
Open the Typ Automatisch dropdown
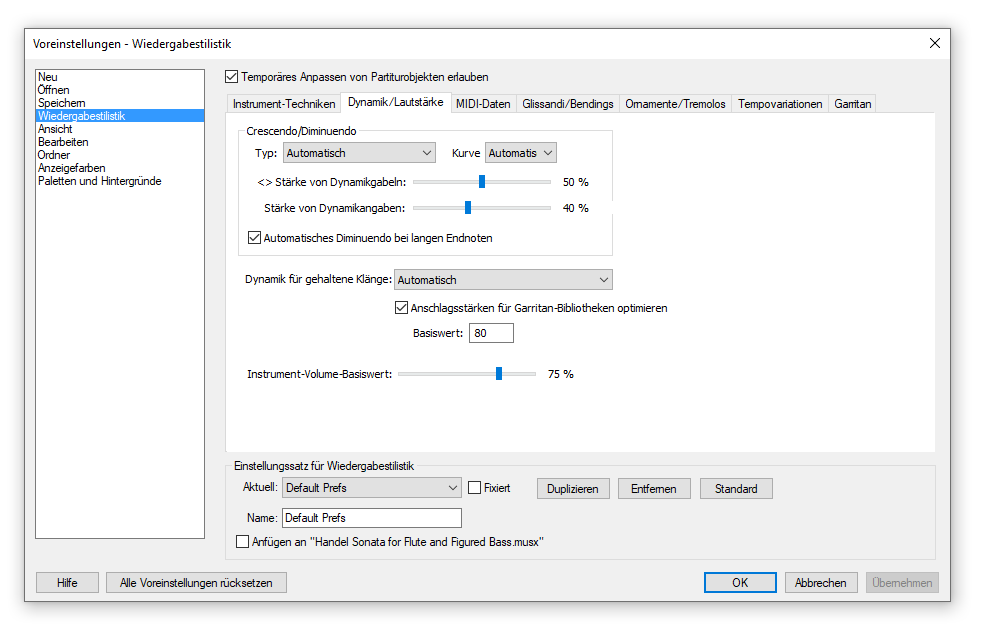tap(359, 153)
